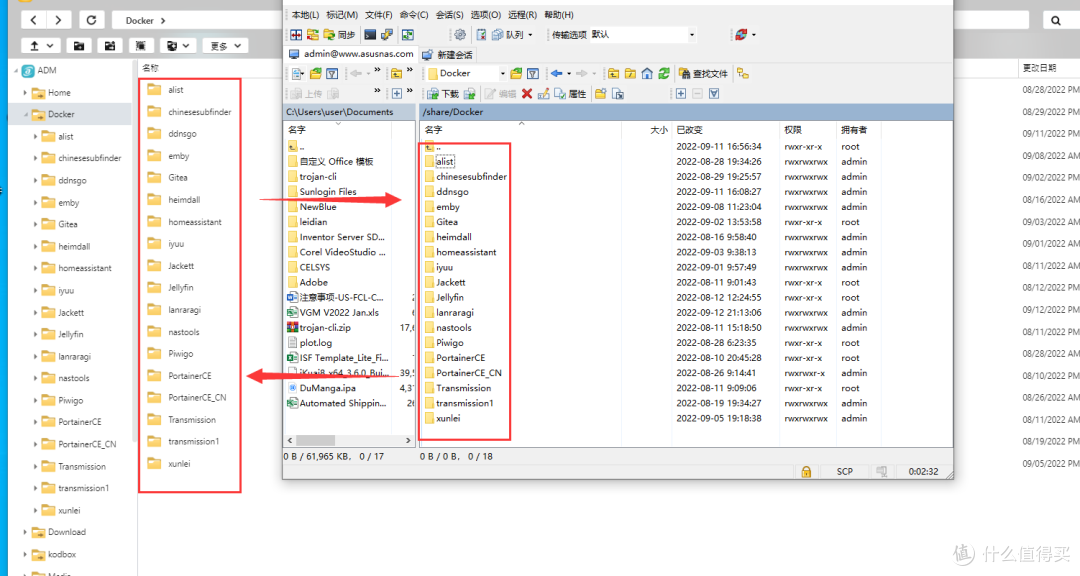The image size is (1080, 576).
Task: Select the remote PortainerCE_CN folder in WinSCP
Action: pyautogui.click(x=468, y=373)
